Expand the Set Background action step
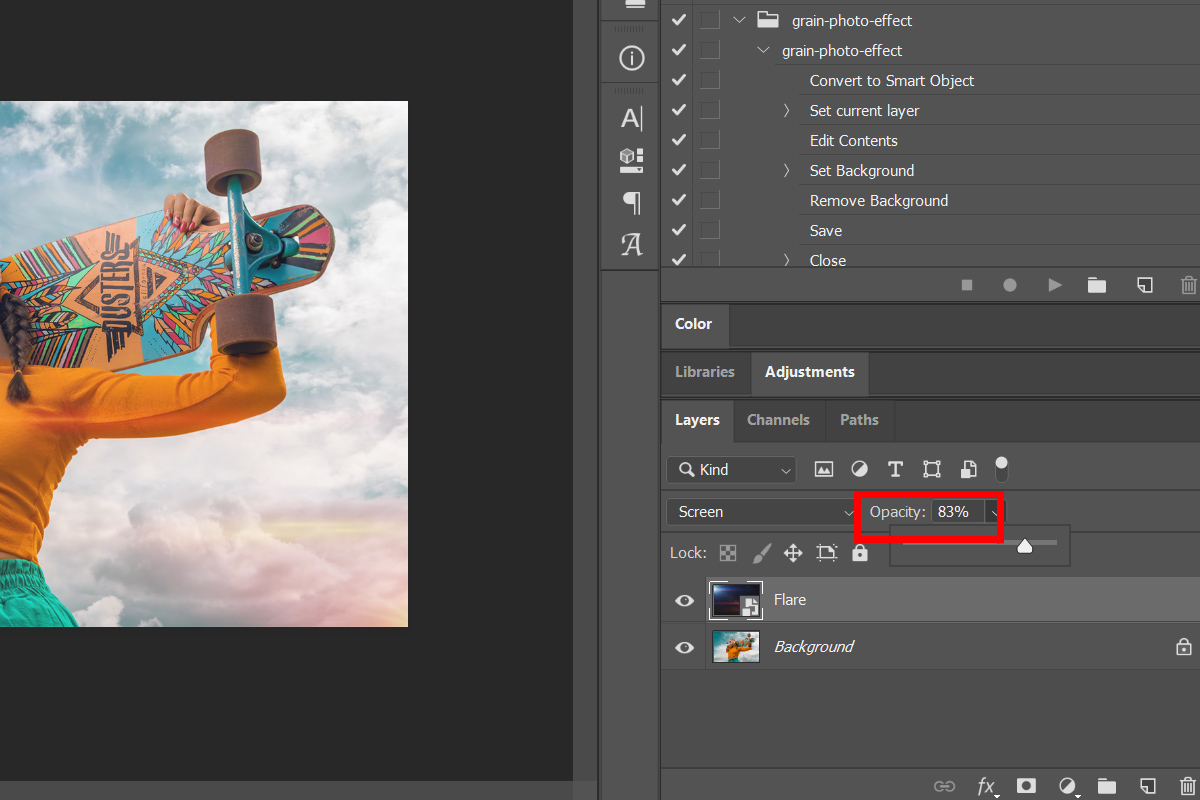The height and width of the screenshot is (800, 1200). point(787,171)
